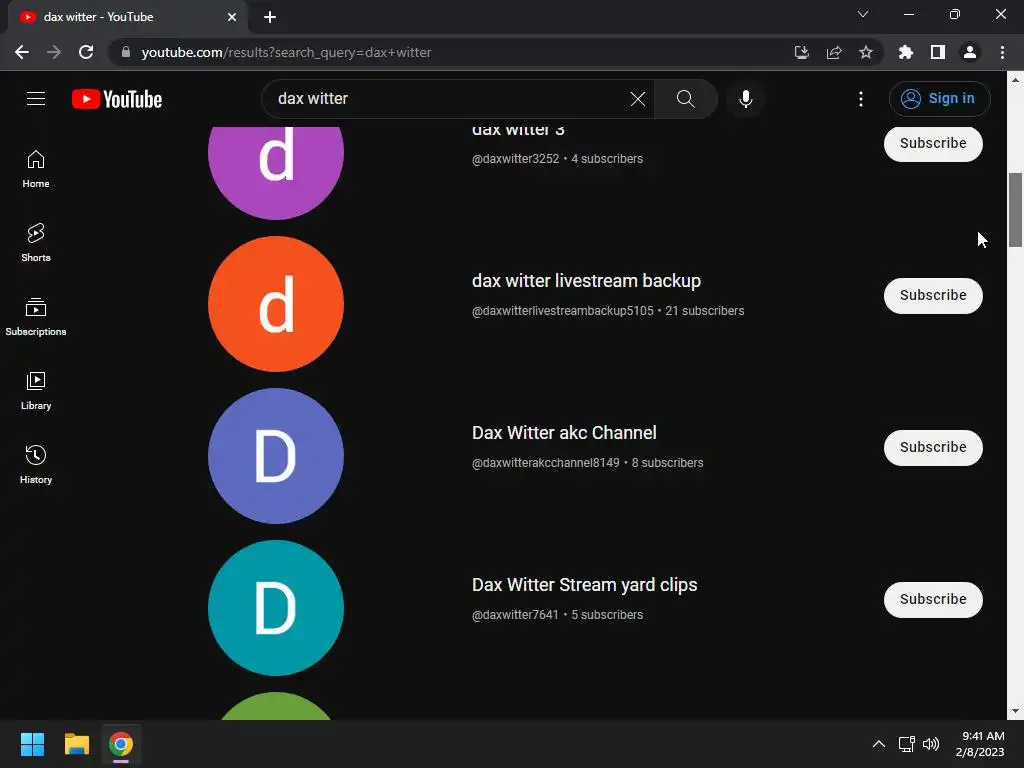Show hidden system tray icons
1024x768 pixels.
click(x=878, y=744)
